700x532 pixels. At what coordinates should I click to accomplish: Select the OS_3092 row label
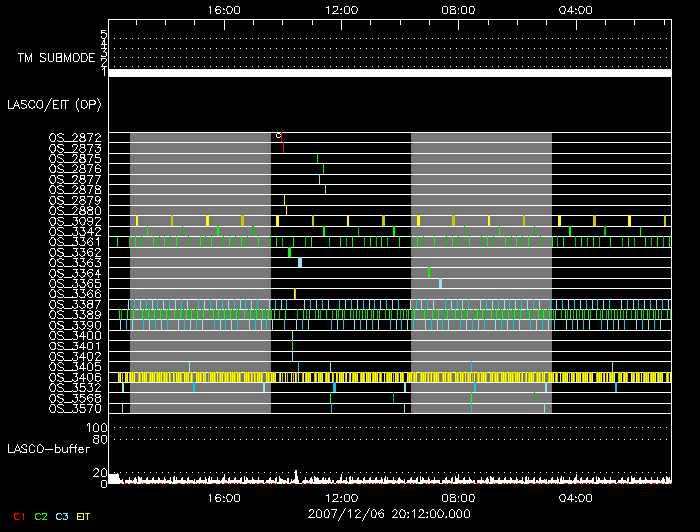click(75, 220)
